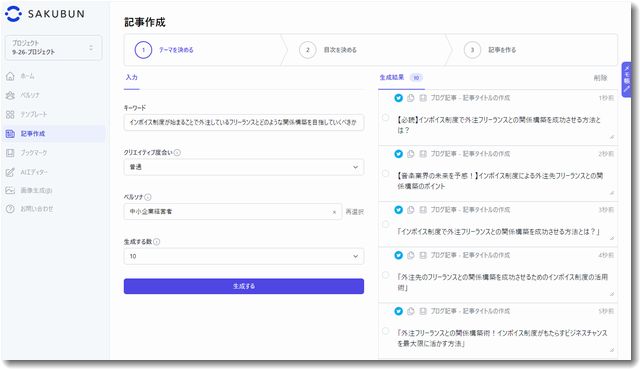640x369 pixels.
Task: Copy the 3秒前 result with copy icon
Action: pos(411,210)
